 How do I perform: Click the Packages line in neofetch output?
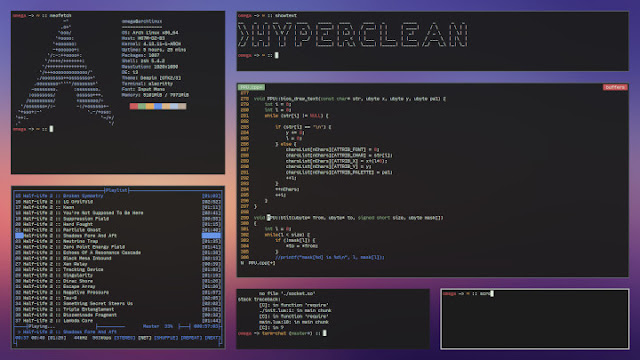click(140, 55)
